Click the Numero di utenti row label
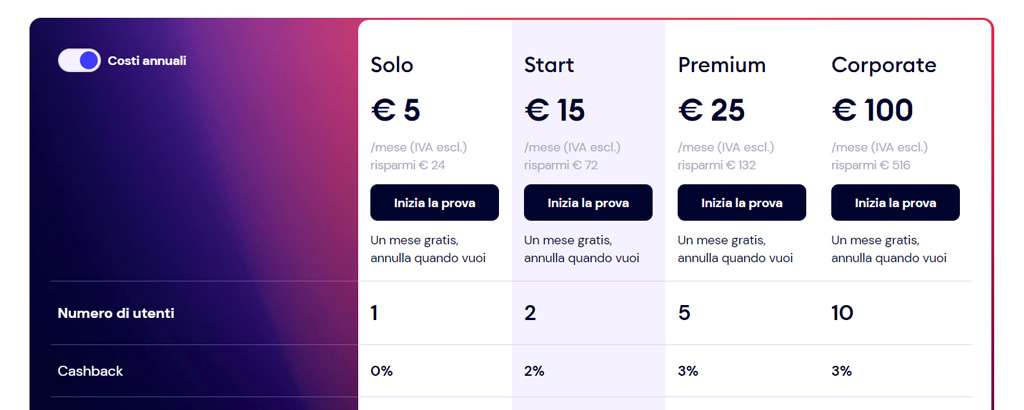 tap(116, 313)
